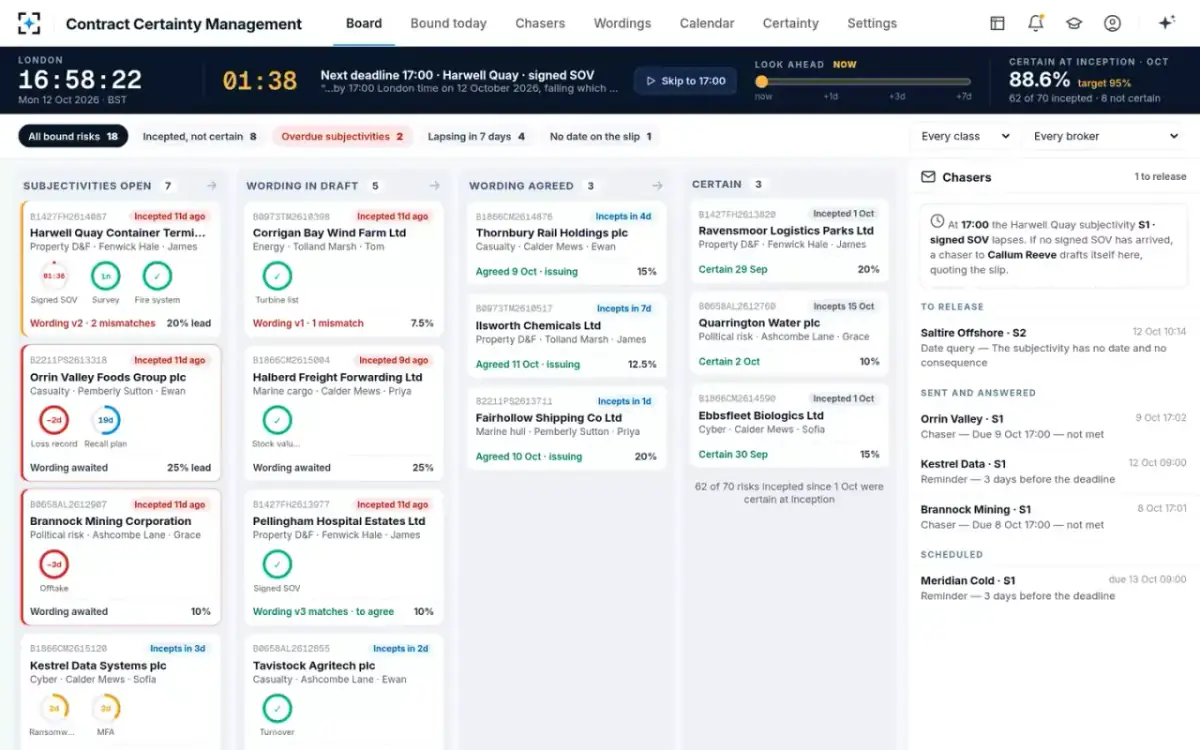The image size is (1200, 750).
Task: Click the Chasers envelope icon
Action: click(928, 177)
